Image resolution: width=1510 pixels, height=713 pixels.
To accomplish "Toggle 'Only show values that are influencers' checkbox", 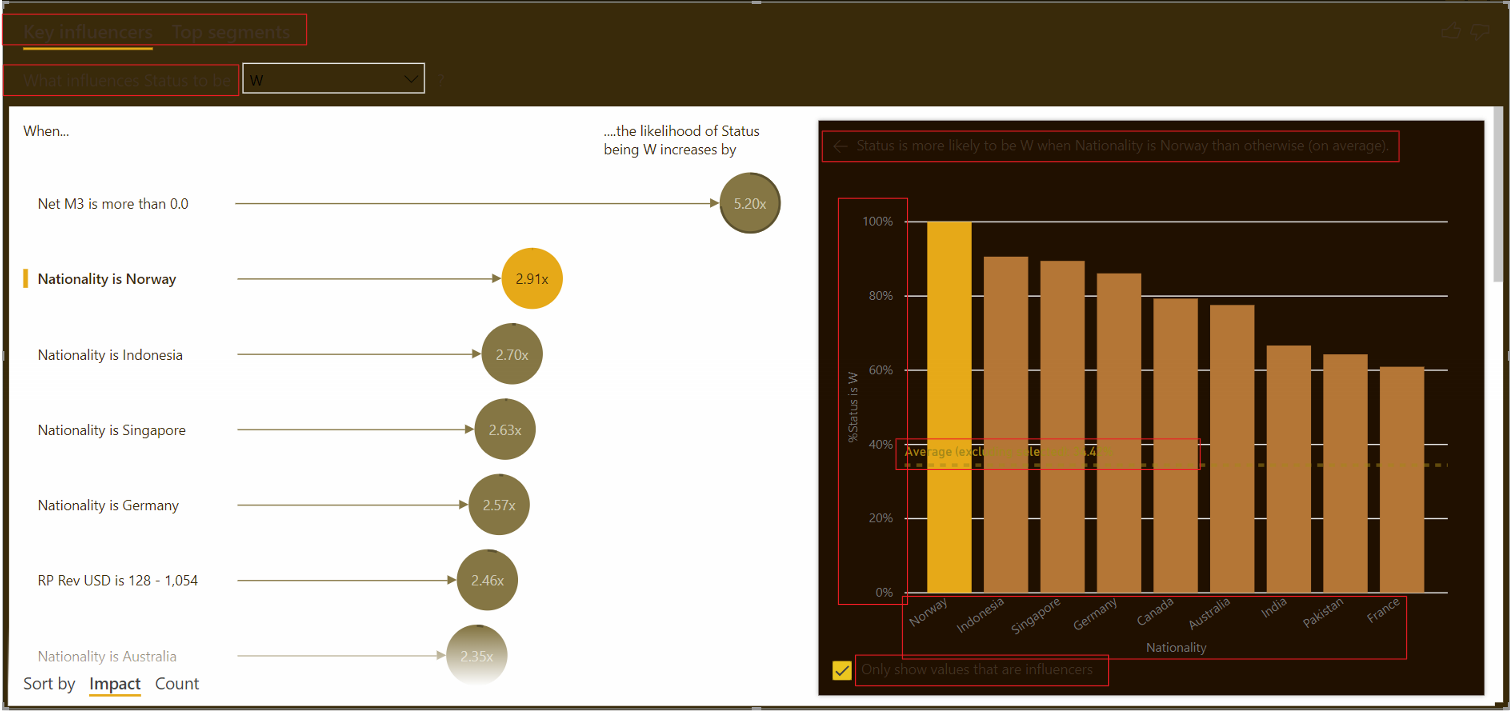I will tap(842, 670).
